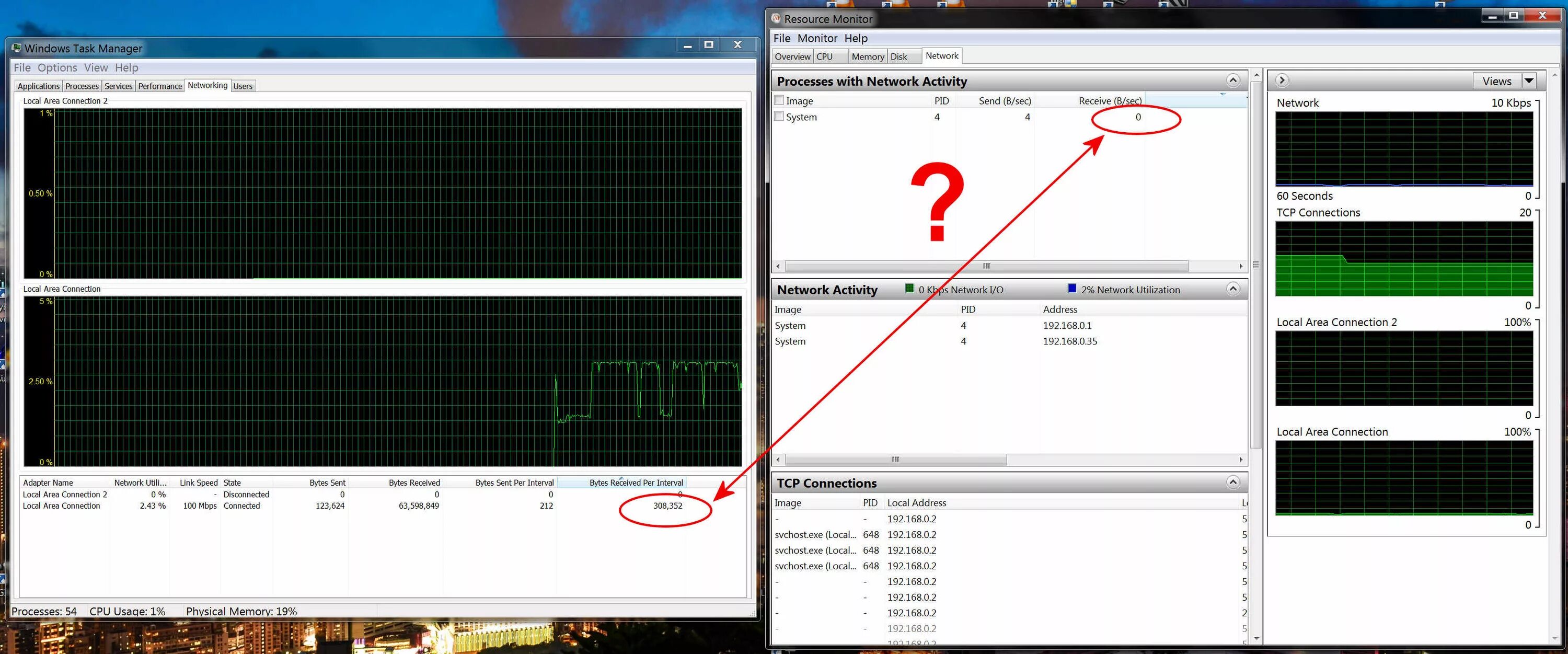The width and height of the screenshot is (1568, 654).
Task: Click the green Network I/O legend square
Action: click(909, 289)
